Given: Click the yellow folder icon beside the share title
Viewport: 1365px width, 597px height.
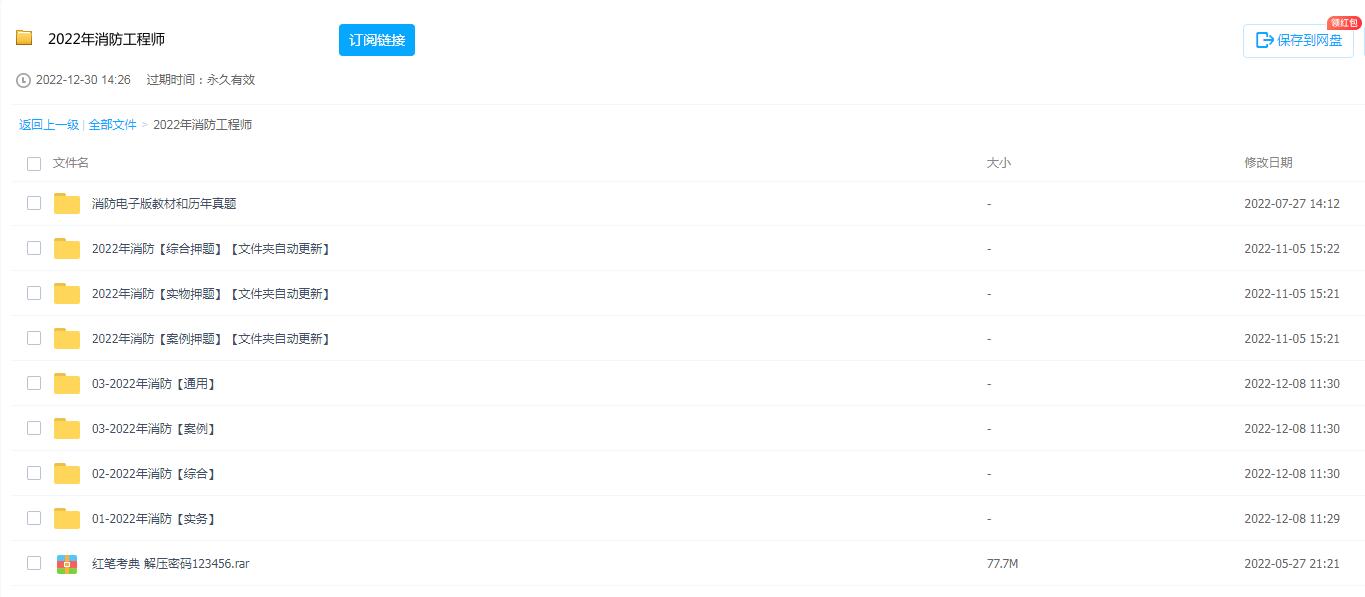Looking at the screenshot, I should [x=24, y=38].
